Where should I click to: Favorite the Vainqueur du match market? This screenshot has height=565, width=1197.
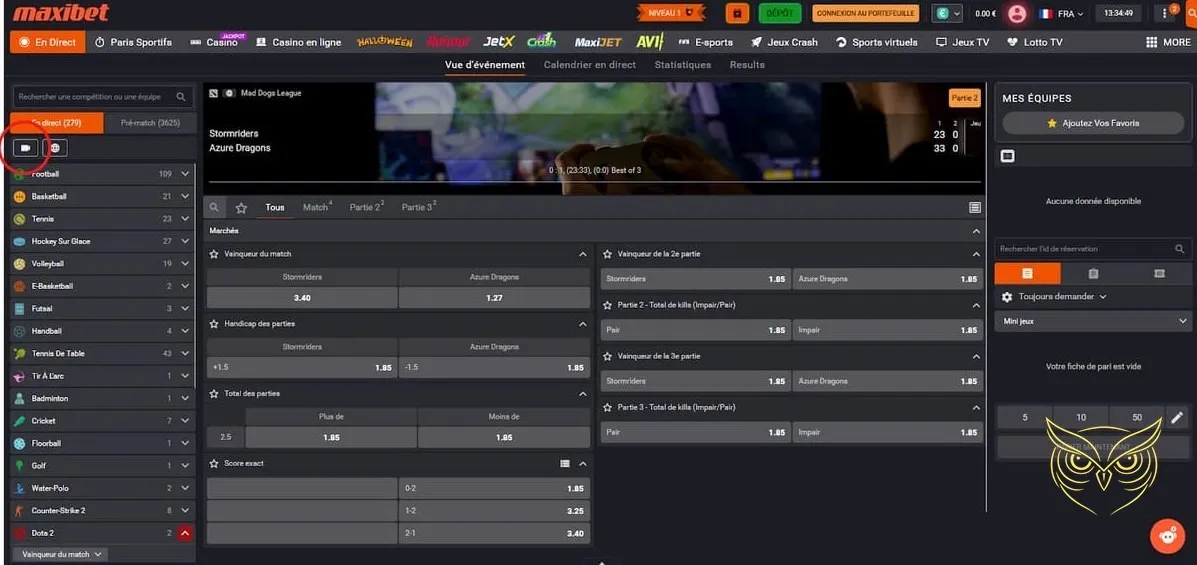point(215,253)
